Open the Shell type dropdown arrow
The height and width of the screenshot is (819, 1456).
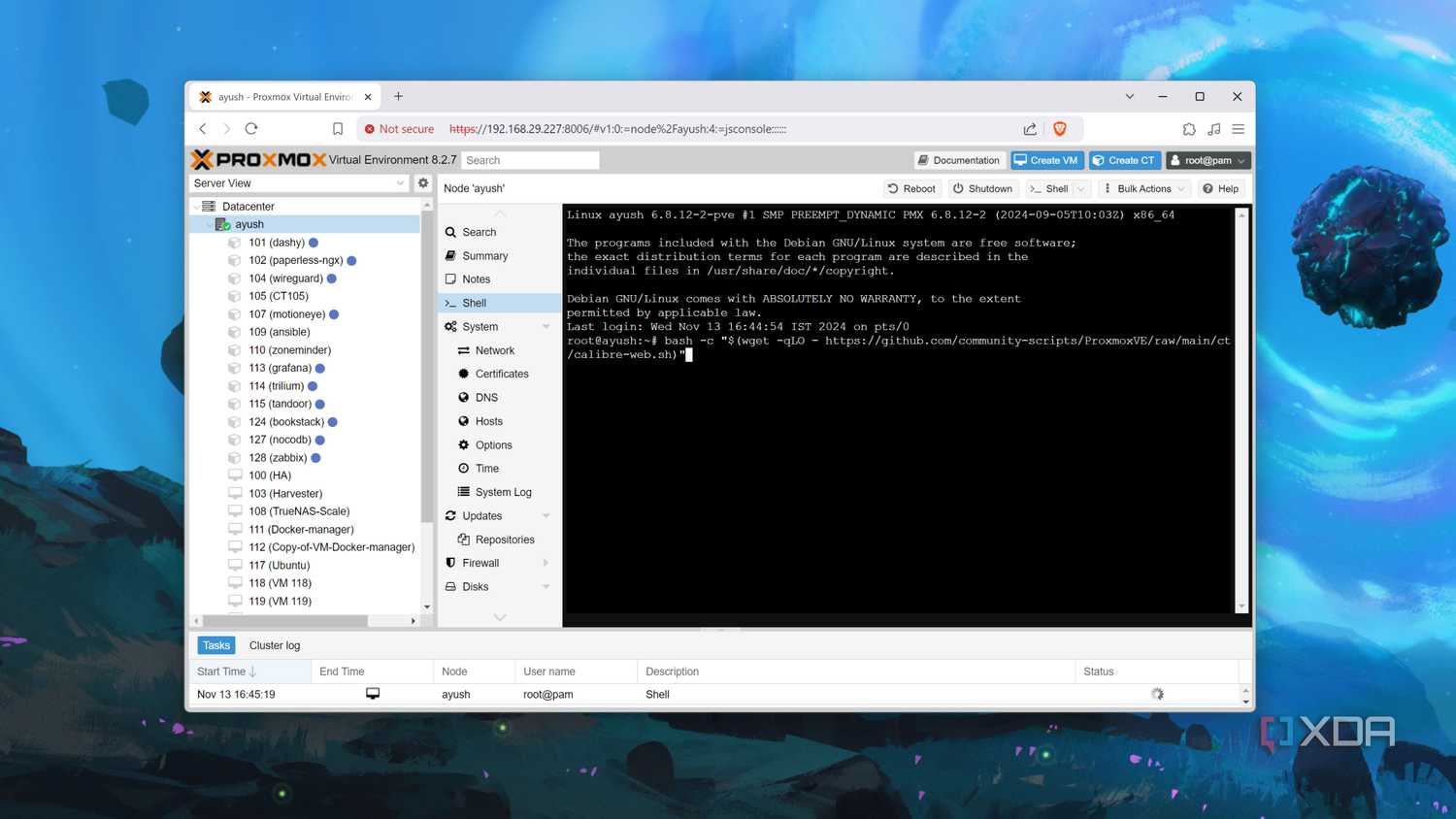click(x=1081, y=188)
